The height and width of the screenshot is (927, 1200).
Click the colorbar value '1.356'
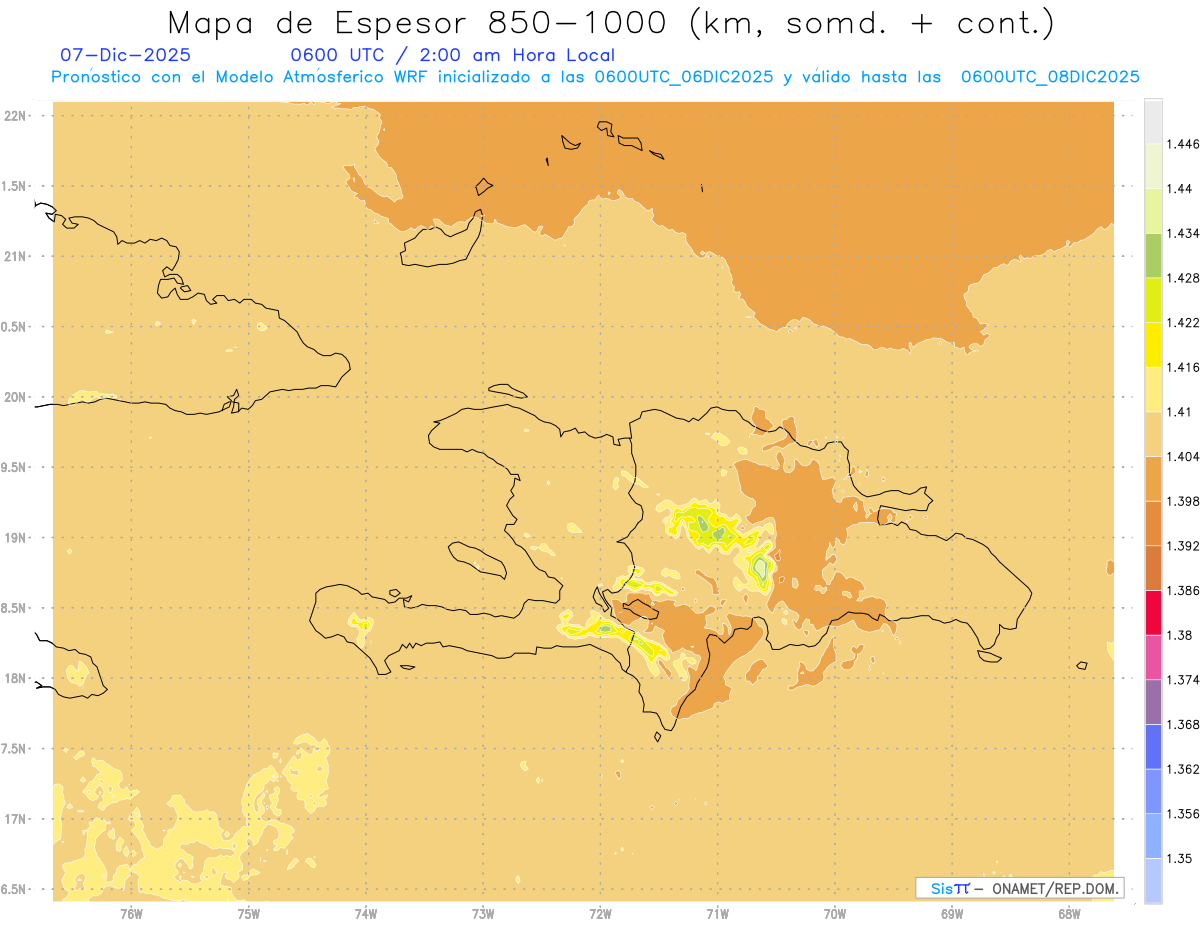coord(1183,814)
